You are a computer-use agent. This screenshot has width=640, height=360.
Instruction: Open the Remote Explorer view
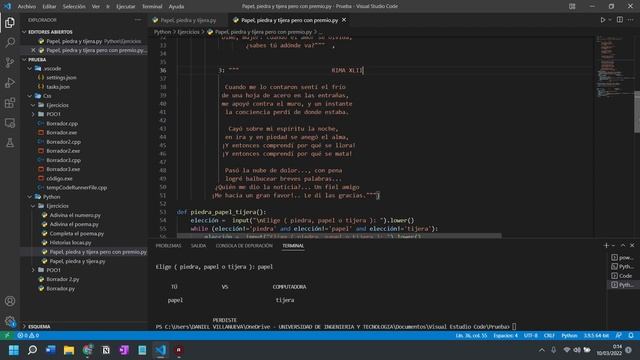pos(10,122)
